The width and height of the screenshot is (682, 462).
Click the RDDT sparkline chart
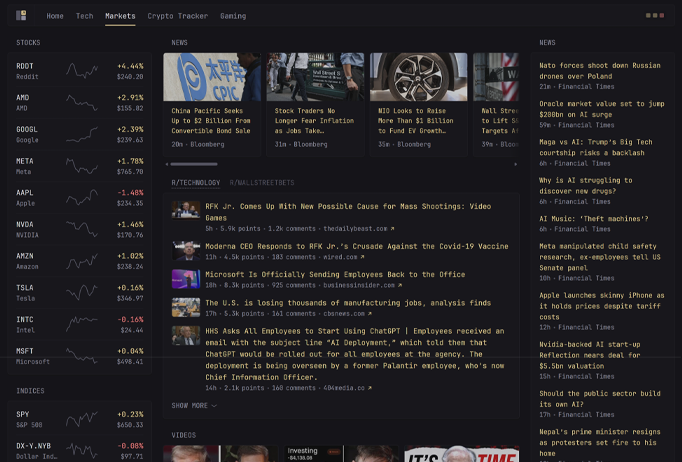point(82,71)
